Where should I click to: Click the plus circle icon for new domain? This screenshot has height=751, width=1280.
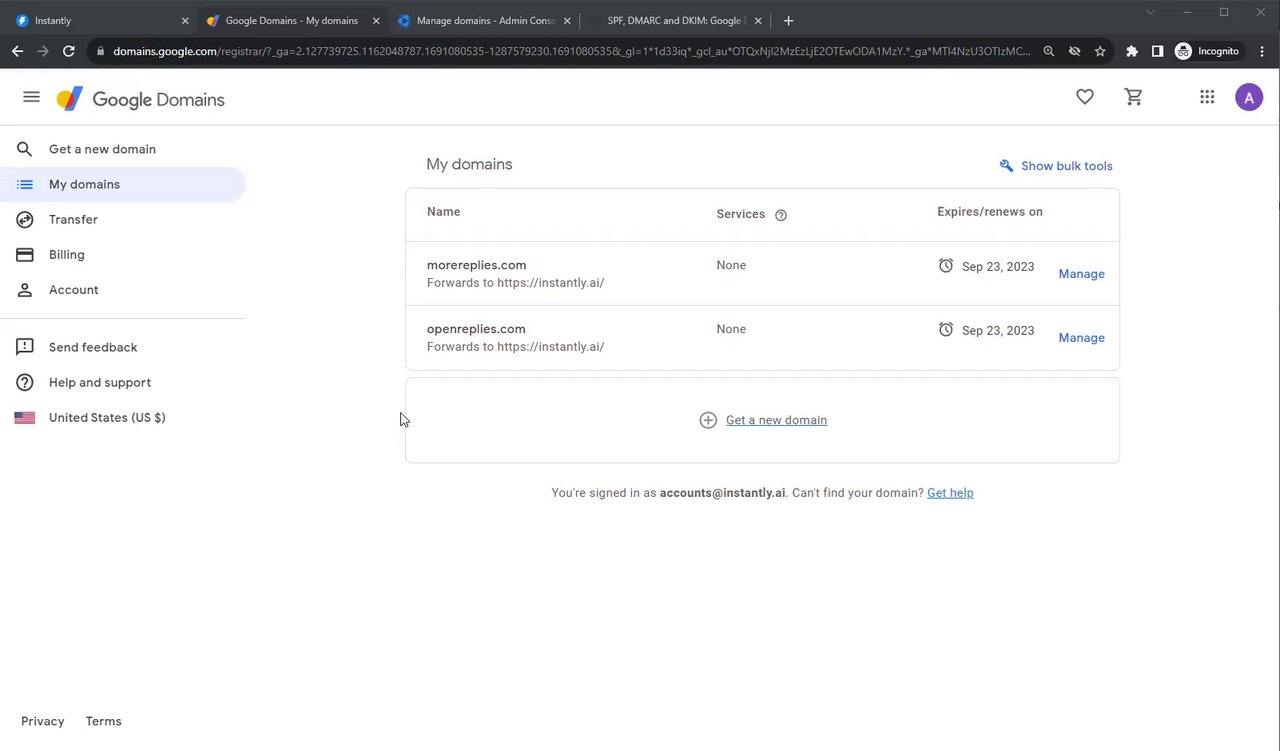708,420
